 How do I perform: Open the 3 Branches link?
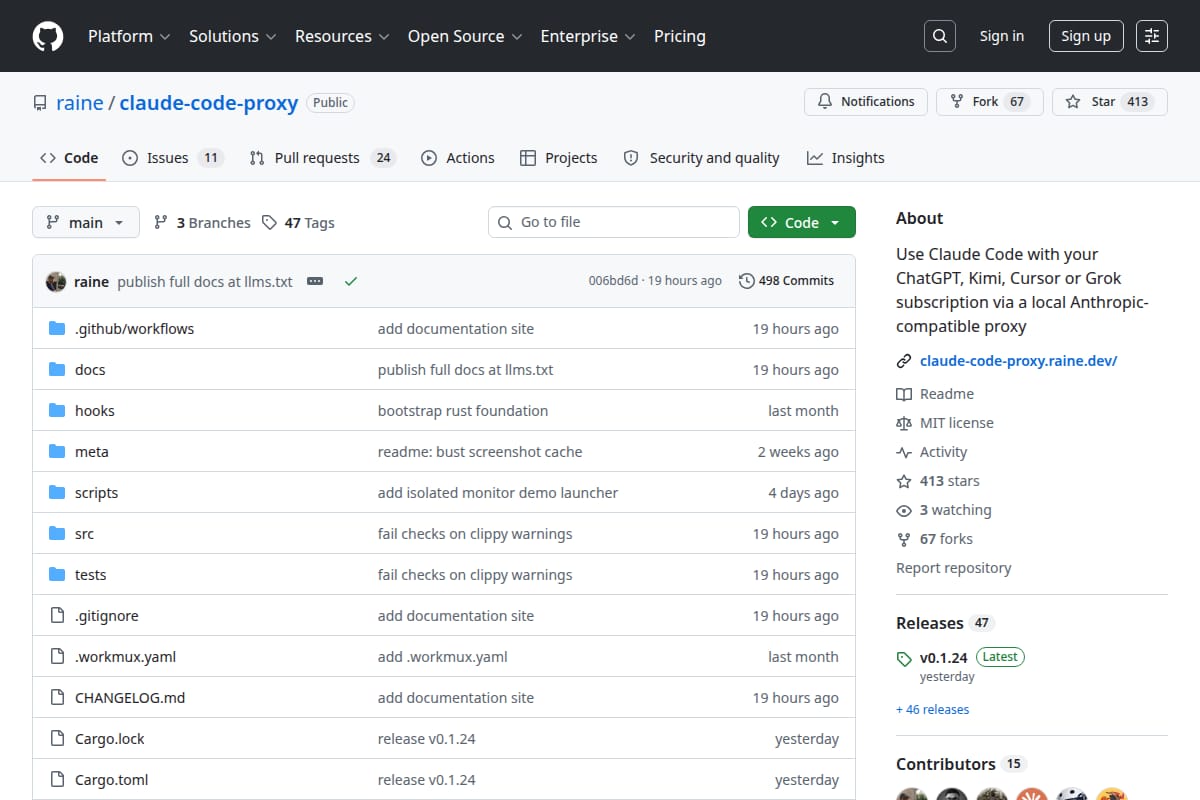pos(202,223)
